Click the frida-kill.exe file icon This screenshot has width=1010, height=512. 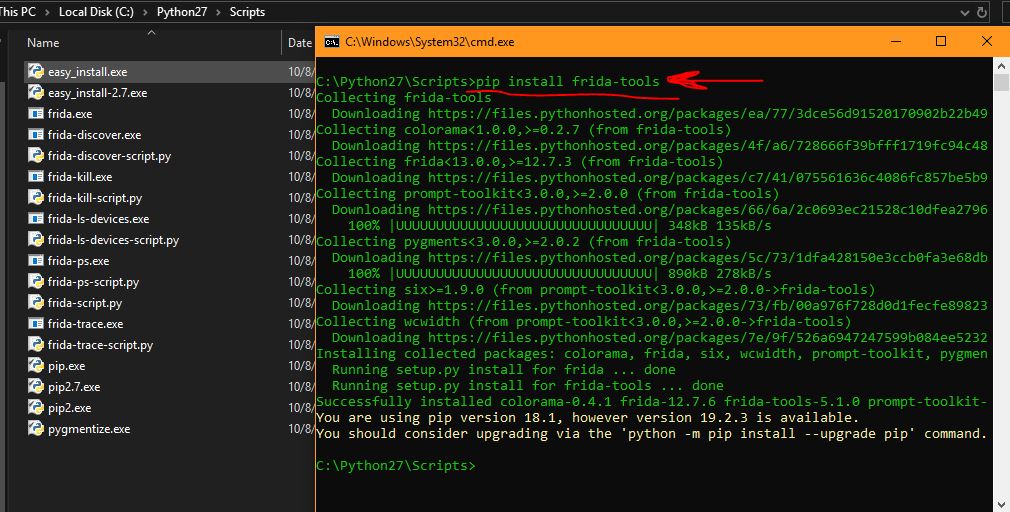click(x=36, y=176)
